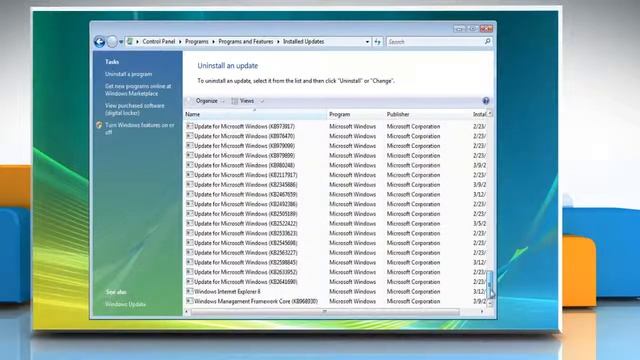The image size is (640, 360).
Task: Click the Installed Updates breadcrumb
Action: click(x=303, y=42)
